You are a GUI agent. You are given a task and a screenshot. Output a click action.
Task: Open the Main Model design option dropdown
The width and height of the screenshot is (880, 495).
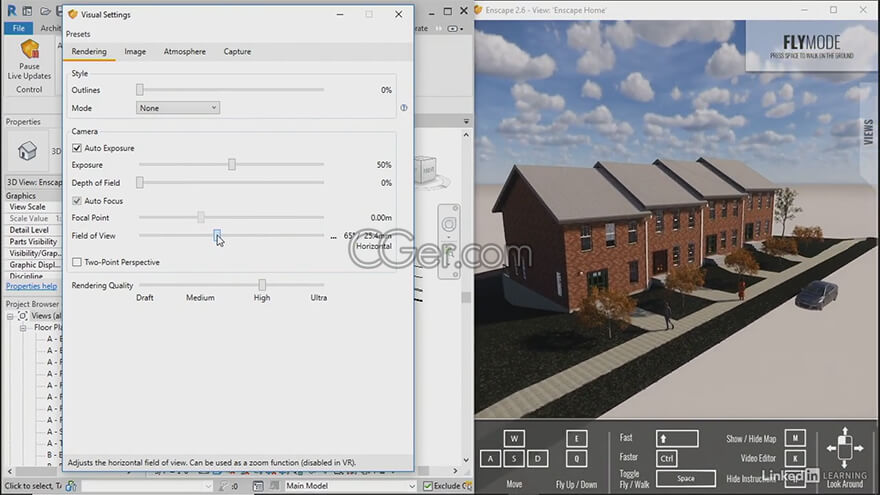click(350, 486)
